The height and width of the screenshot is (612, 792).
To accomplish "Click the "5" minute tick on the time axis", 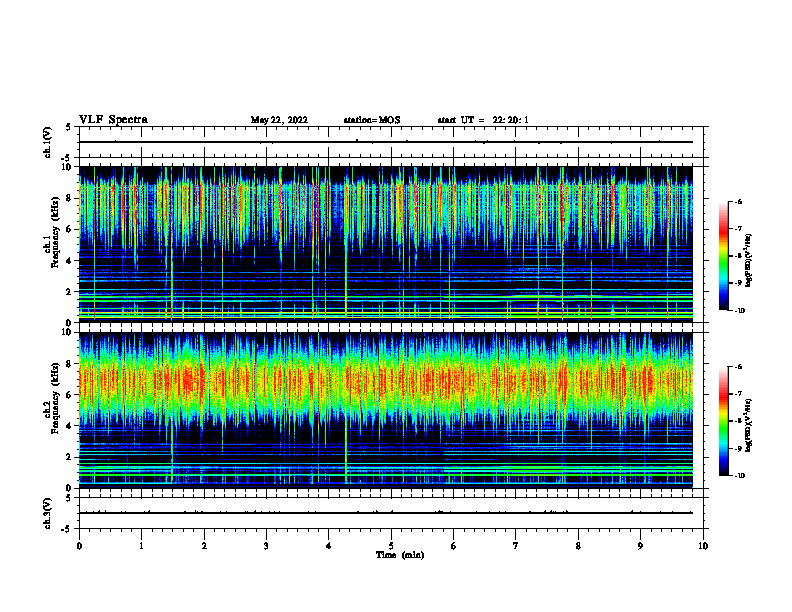I will [391, 546].
